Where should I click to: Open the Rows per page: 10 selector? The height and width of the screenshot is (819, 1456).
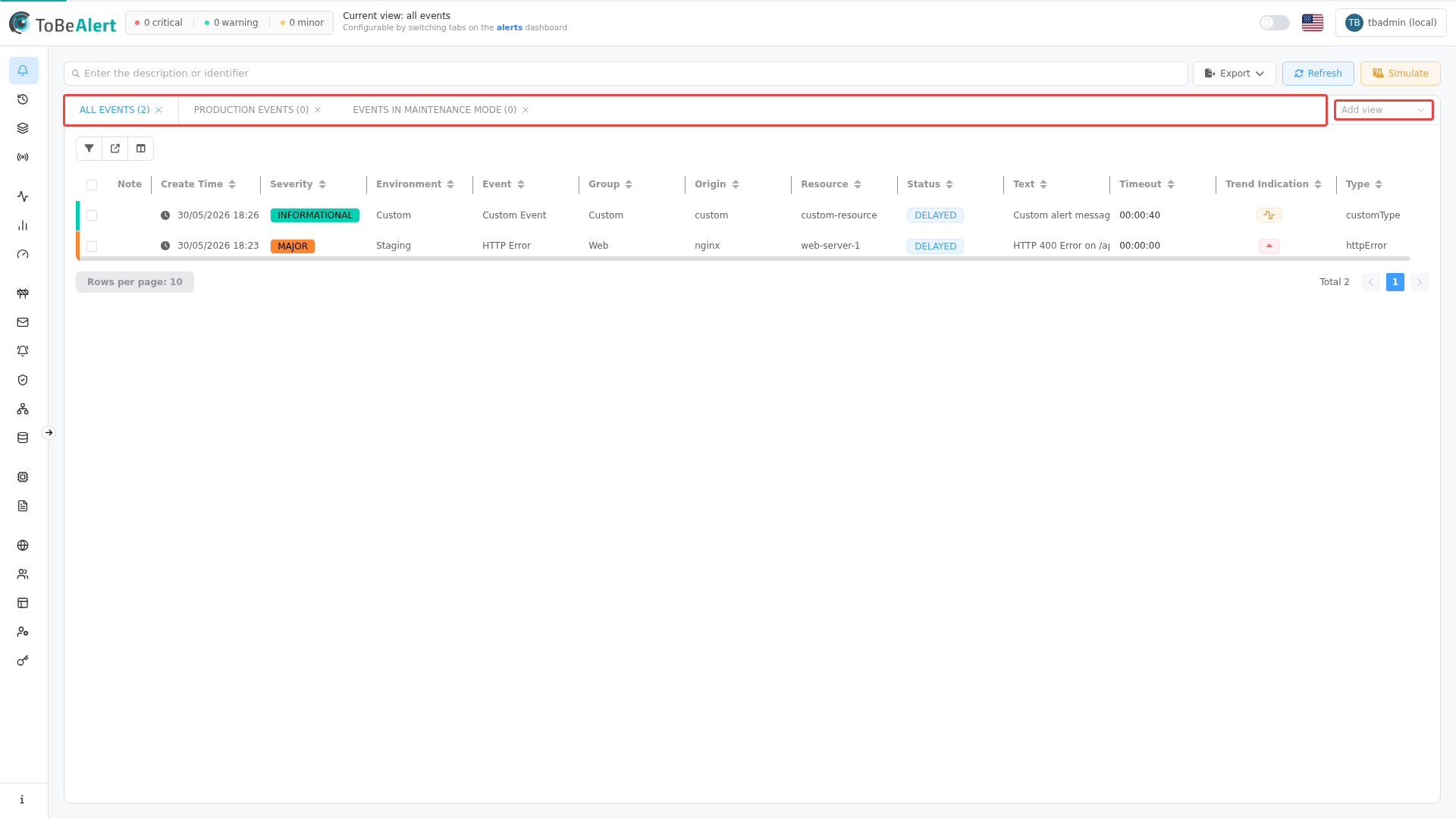click(135, 282)
